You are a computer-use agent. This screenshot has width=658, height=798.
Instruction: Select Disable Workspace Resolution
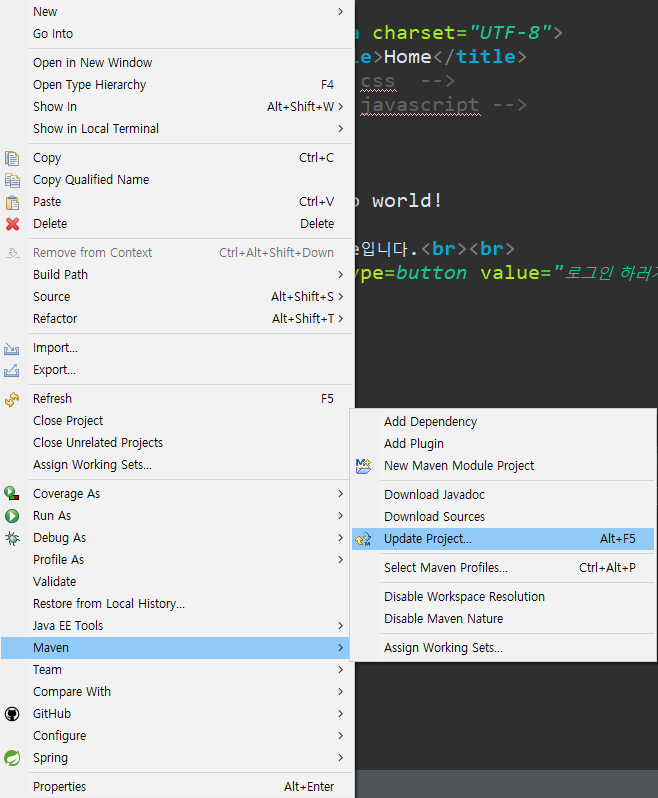pyautogui.click(x=465, y=596)
